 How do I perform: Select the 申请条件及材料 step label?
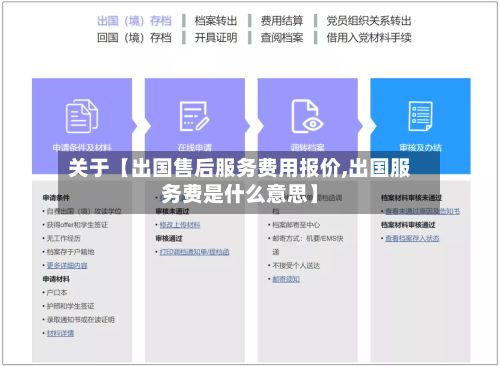[x=82, y=148]
